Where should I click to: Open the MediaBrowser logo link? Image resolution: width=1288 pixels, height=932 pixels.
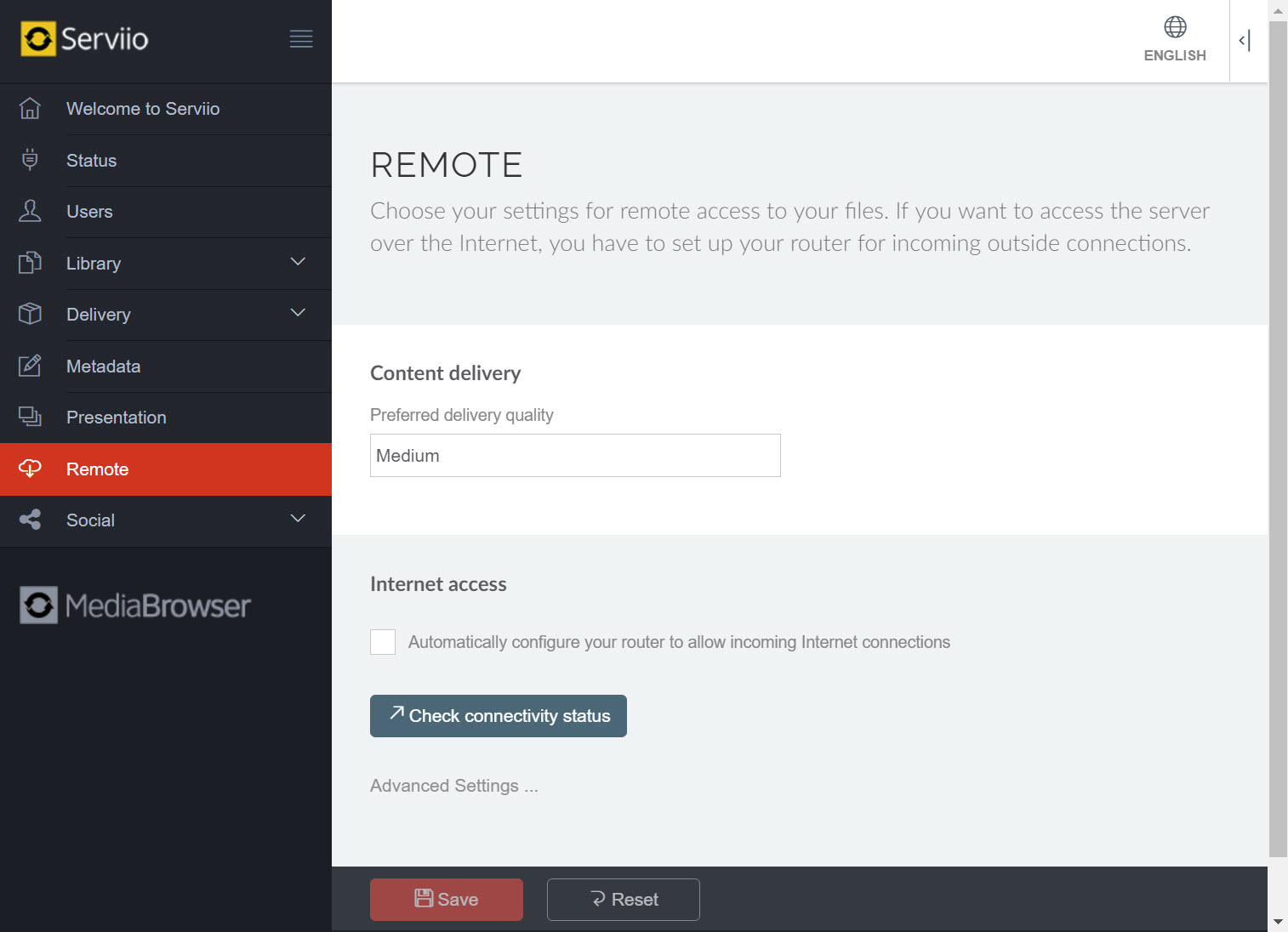135,605
